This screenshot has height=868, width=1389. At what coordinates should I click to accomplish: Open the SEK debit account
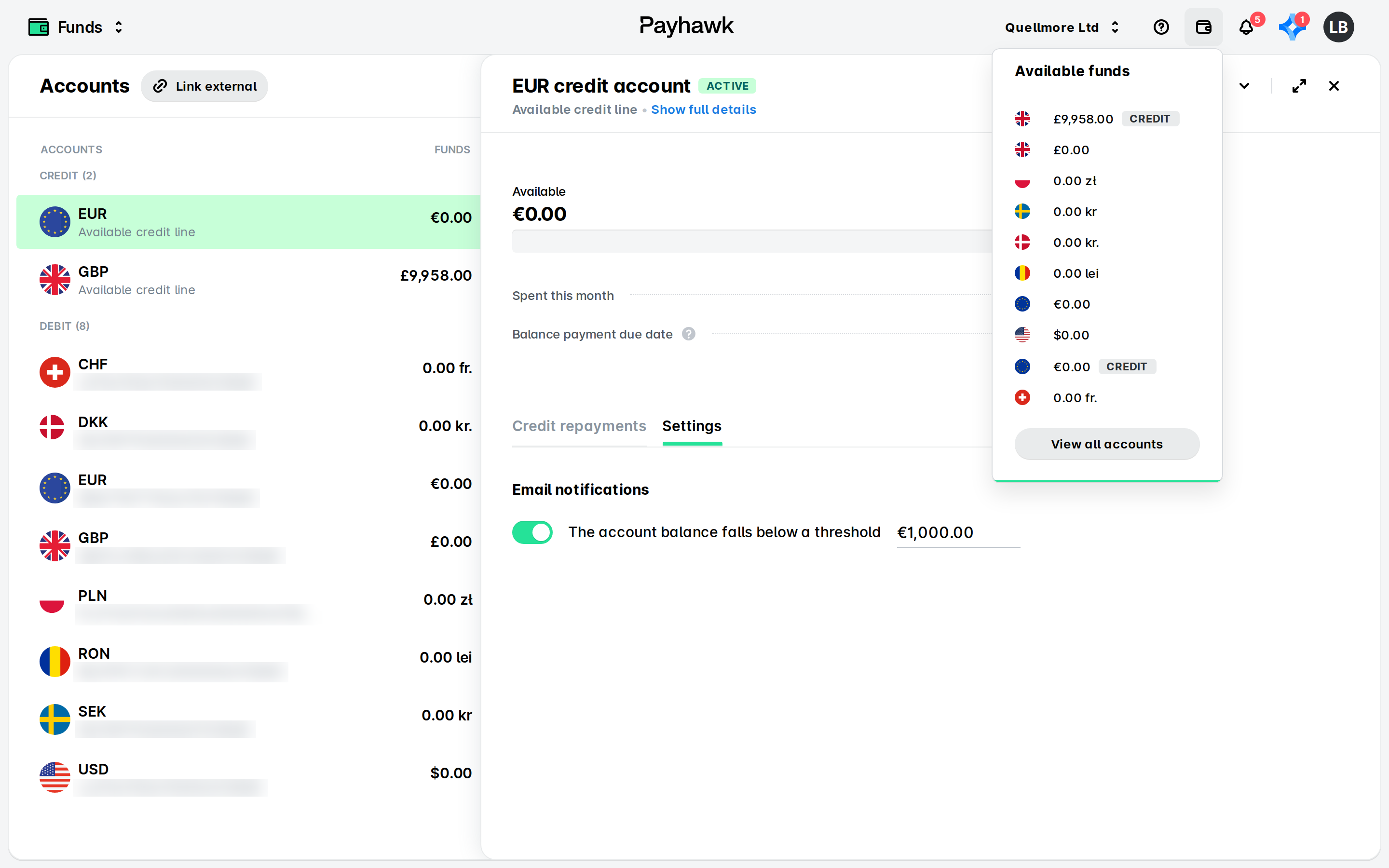pos(248,720)
